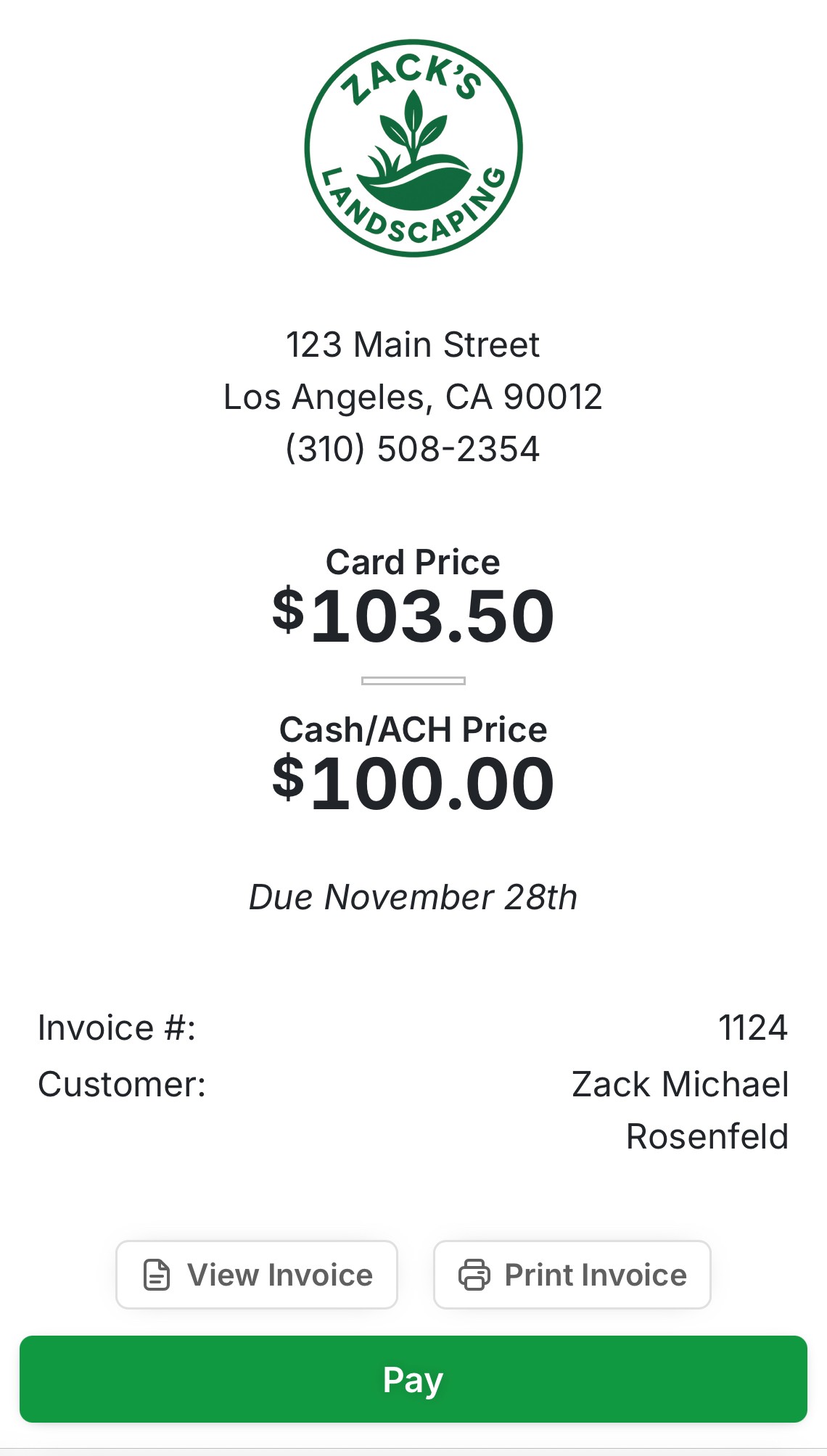Screen dimensions: 827x1456
Task: Click the printer icon beside Print Invoice
Action: click(x=474, y=1275)
